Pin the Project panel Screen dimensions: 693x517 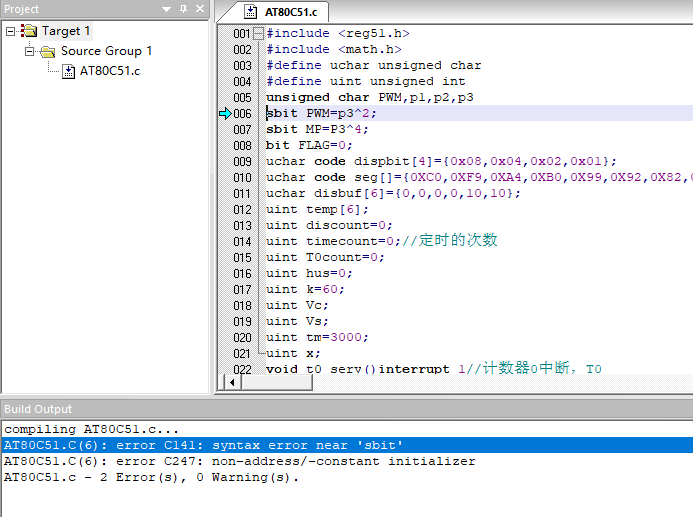click(183, 9)
